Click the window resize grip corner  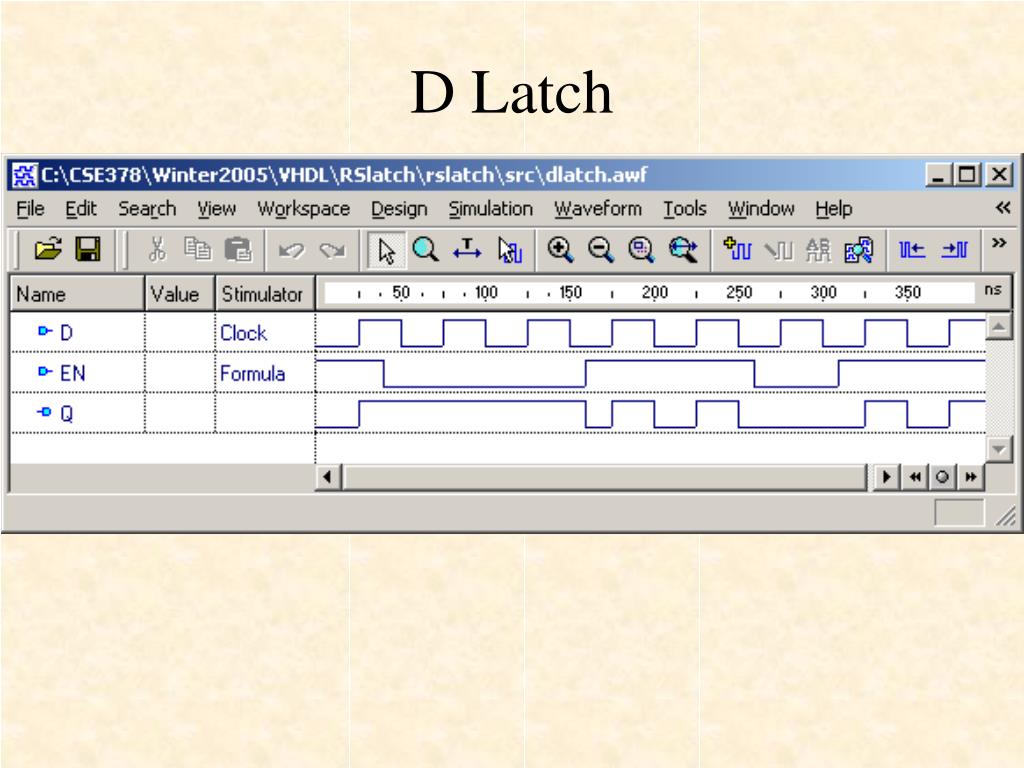[x=1006, y=516]
